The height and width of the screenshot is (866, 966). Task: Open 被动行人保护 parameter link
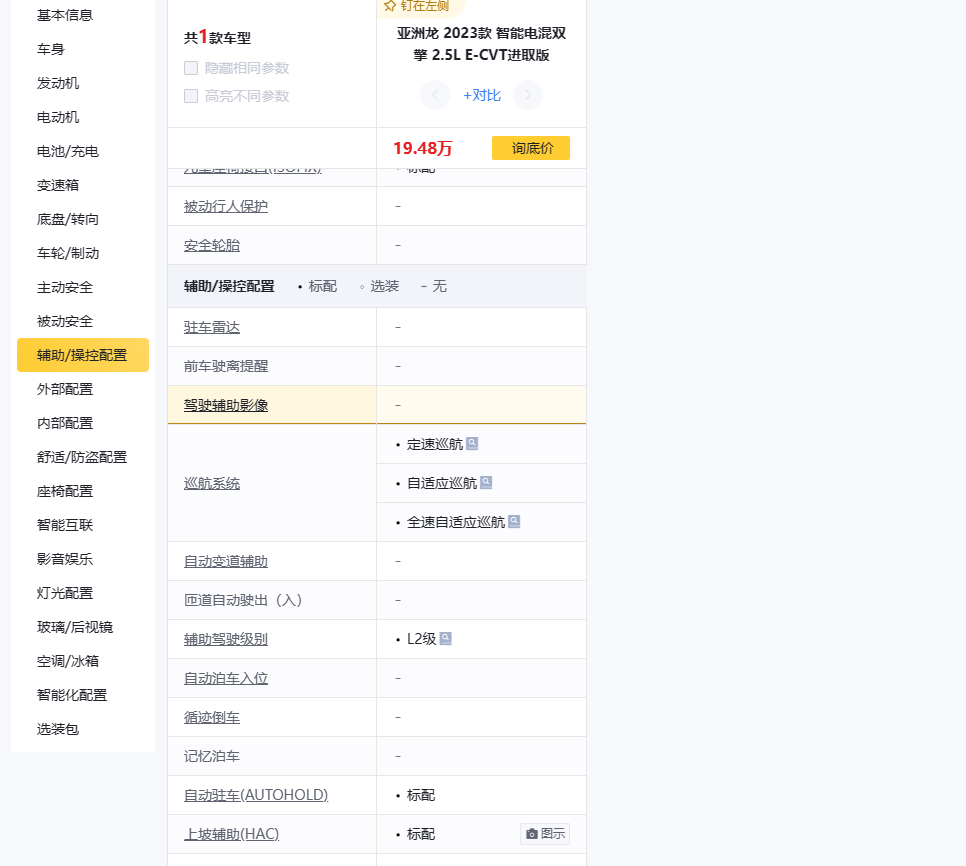(x=225, y=206)
